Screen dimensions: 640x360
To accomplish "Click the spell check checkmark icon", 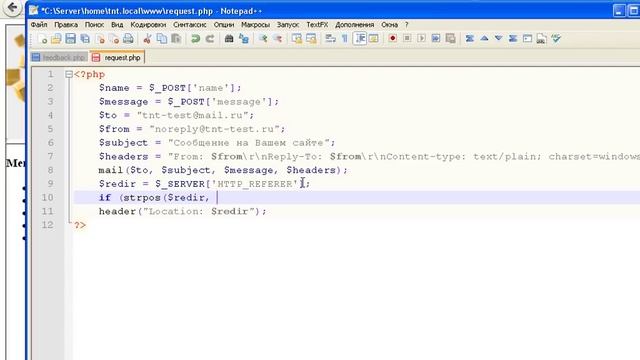I will pos(556,38).
